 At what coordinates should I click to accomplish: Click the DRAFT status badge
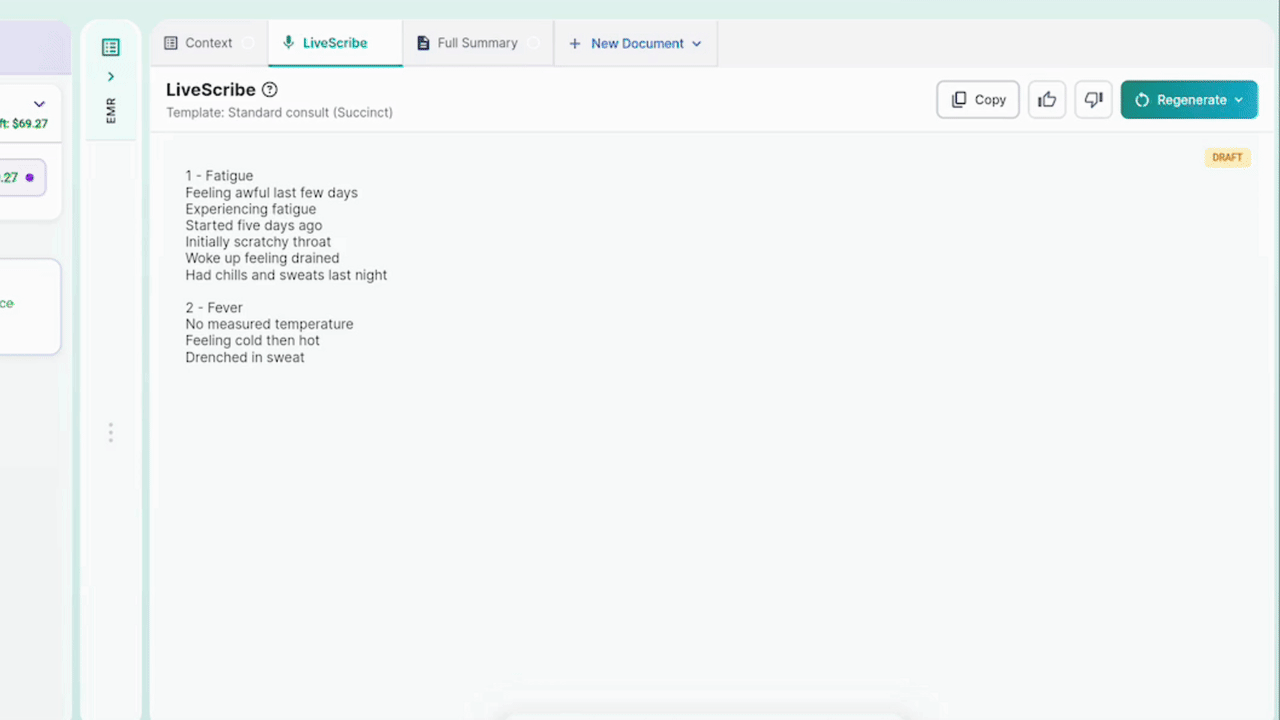(1227, 157)
